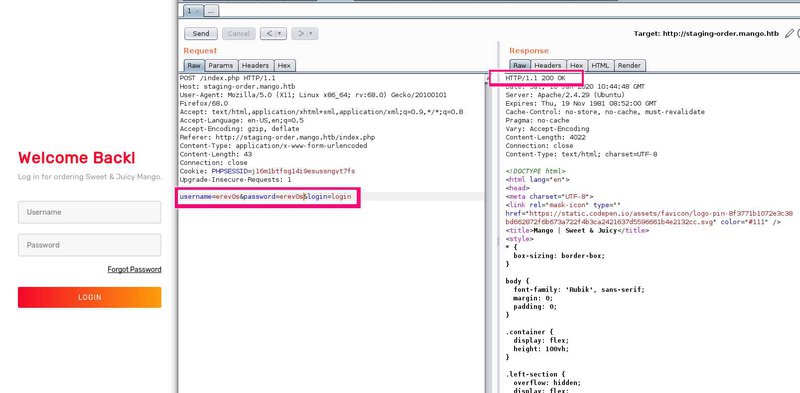
Task: Click the 'Accept-Encoding: gzip, deflate' line
Action: 240,129
